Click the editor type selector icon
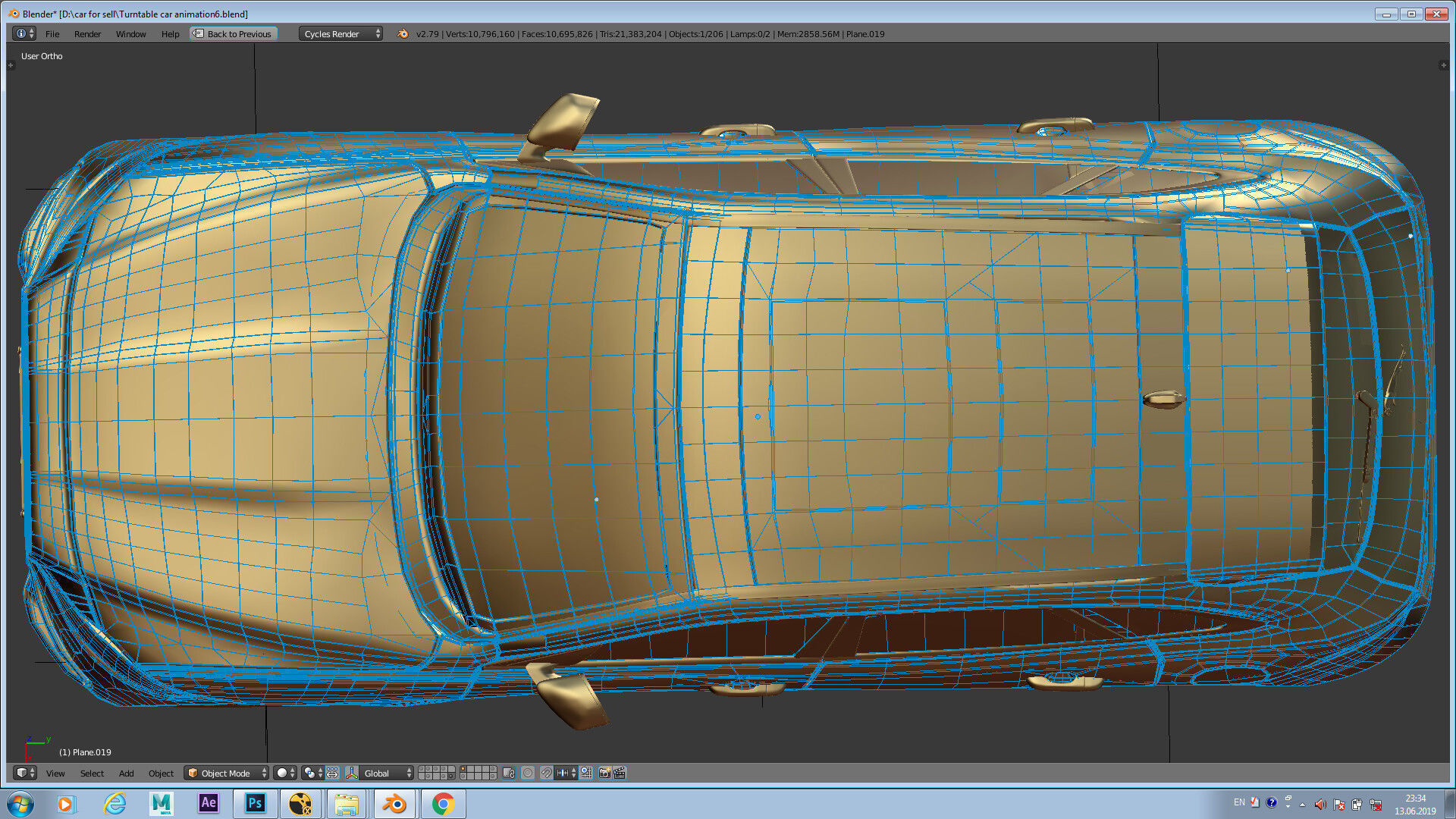Screen dimensions: 1456x819 (24, 773)
